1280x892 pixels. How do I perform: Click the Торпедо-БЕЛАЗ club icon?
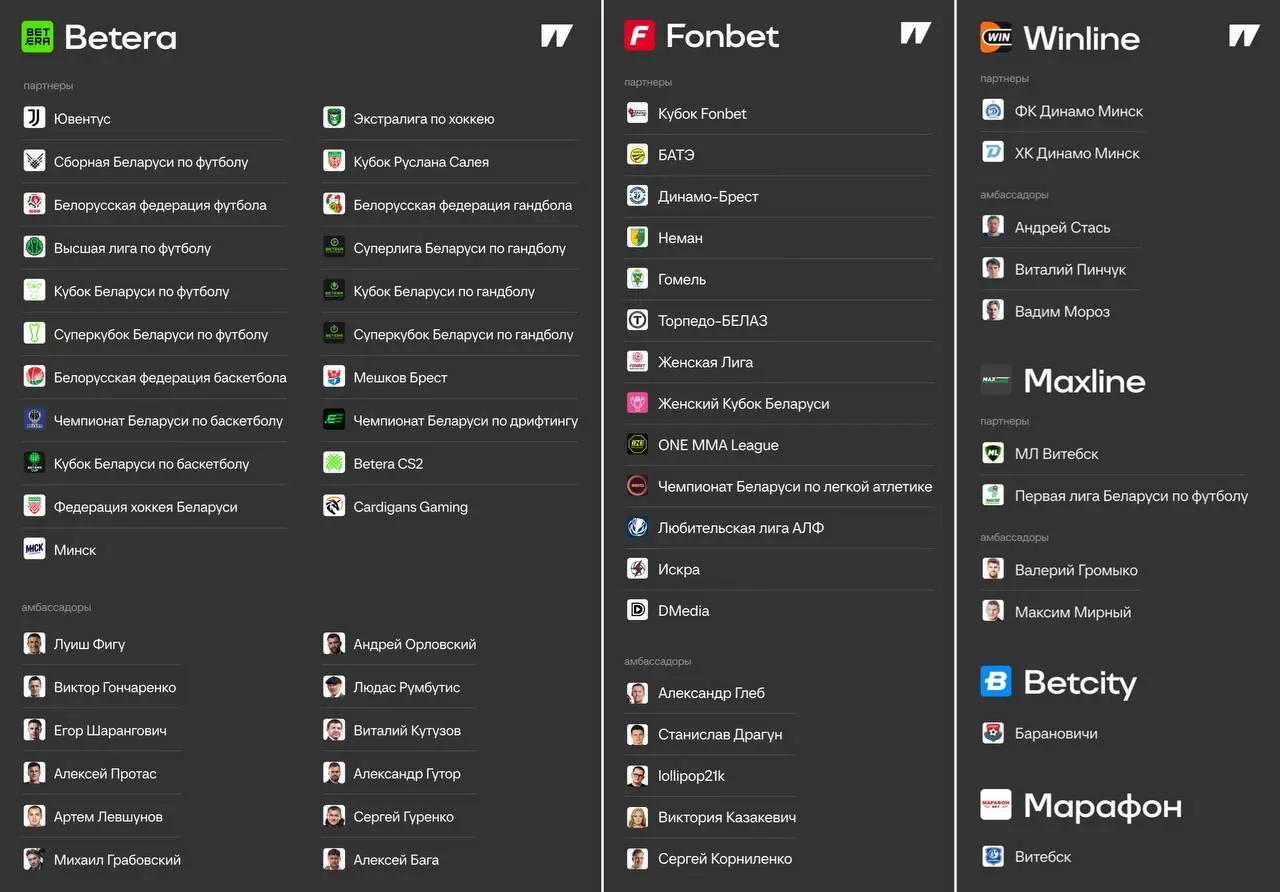coord(638,320)
